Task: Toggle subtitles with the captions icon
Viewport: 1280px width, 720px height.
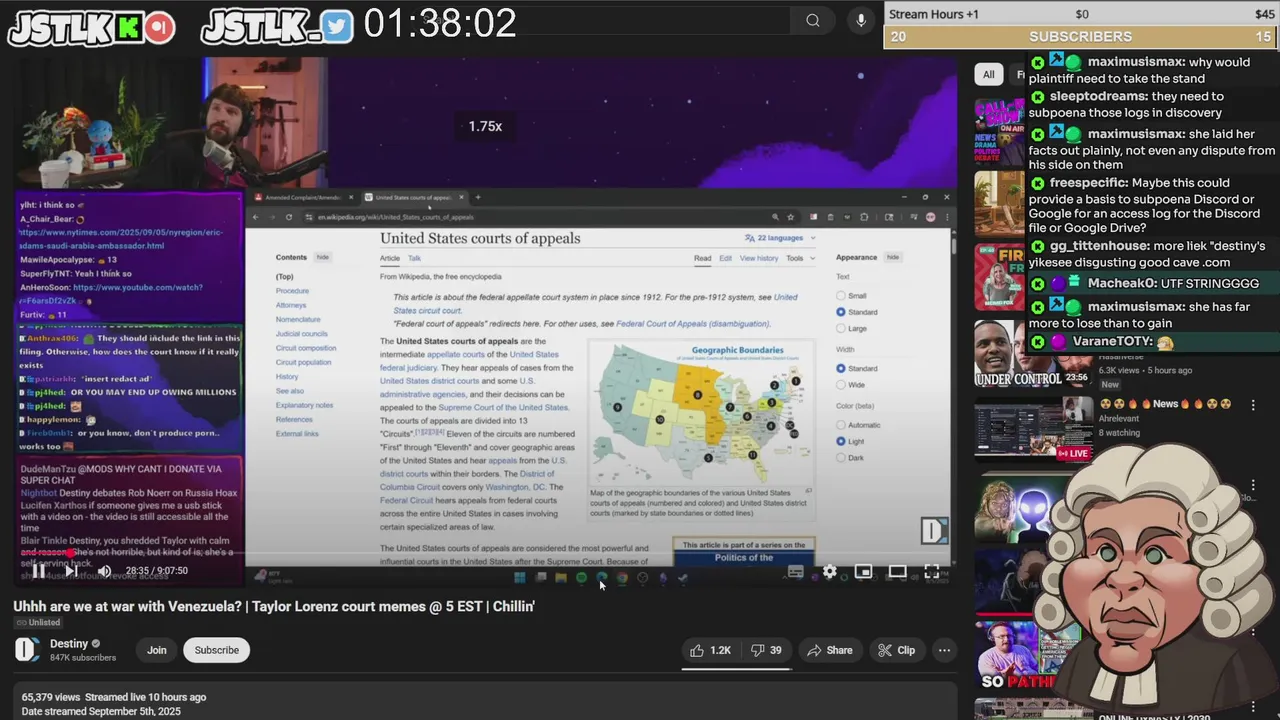Action: 796,572
